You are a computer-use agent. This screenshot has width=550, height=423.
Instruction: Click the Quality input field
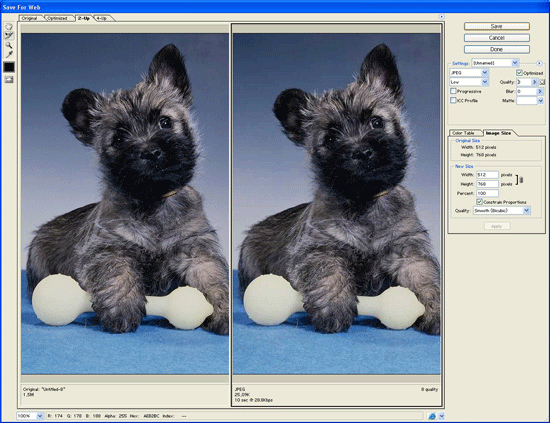[x=524, y=82]
